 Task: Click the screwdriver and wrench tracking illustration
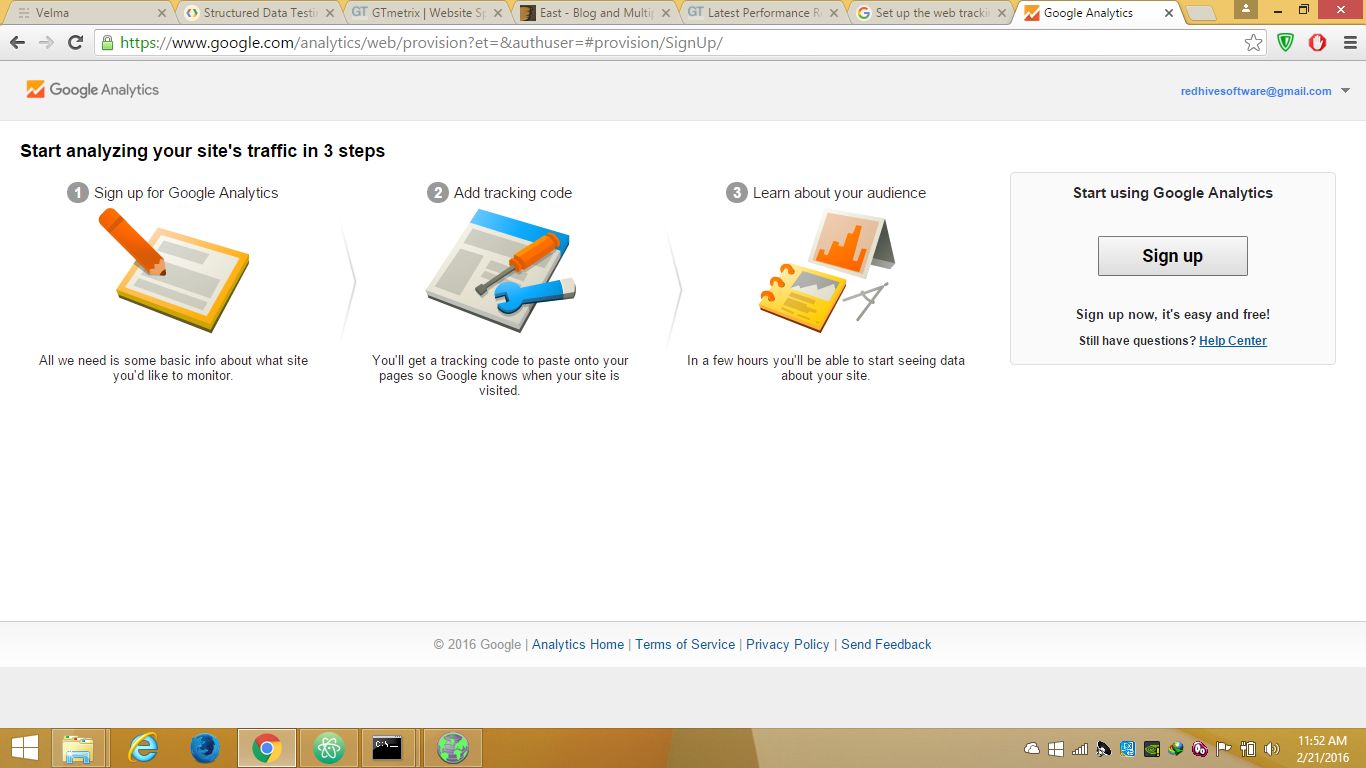(x=501, y=271)
